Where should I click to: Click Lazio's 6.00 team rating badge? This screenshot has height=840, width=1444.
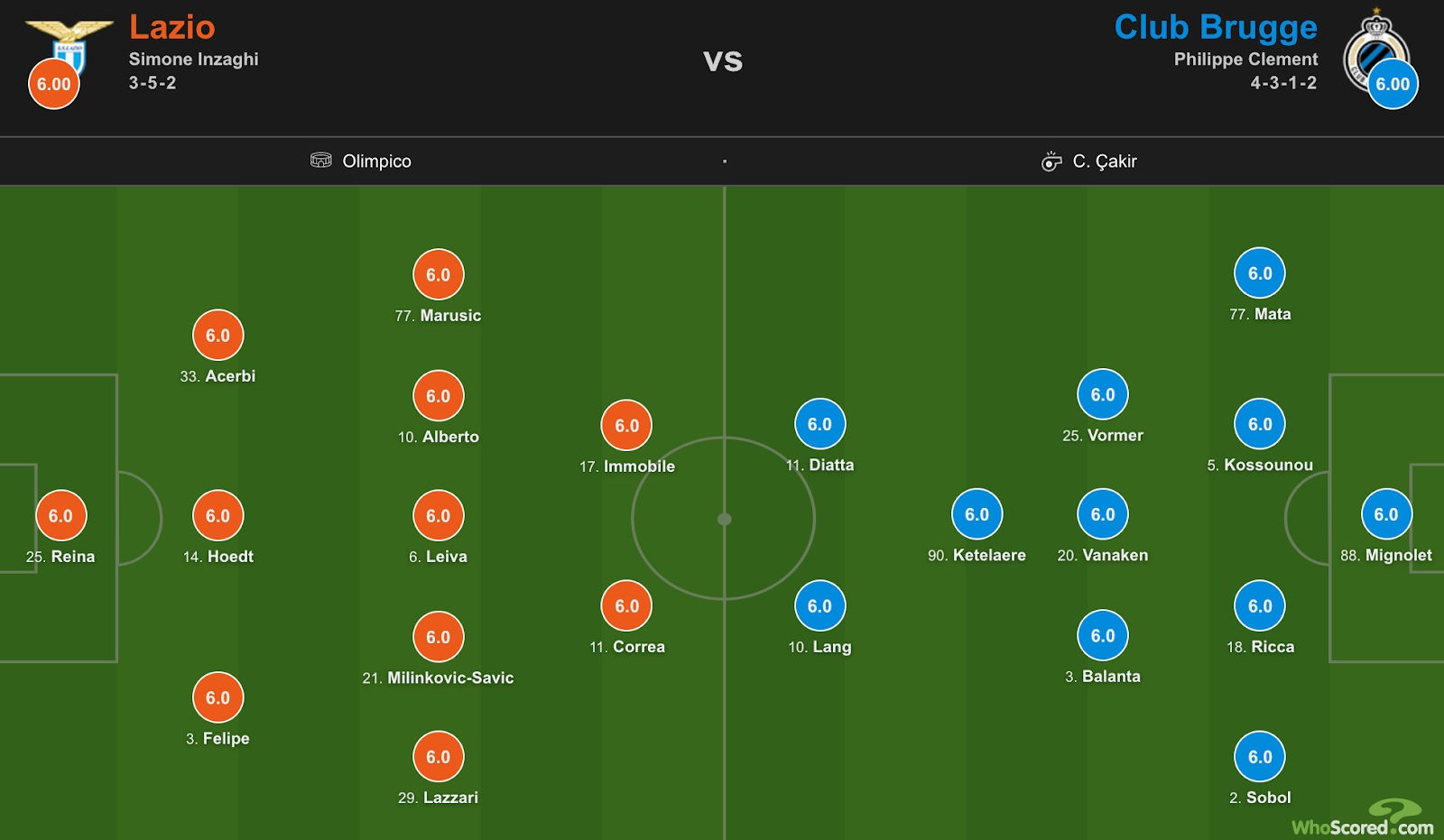click(x=54, y=84)
